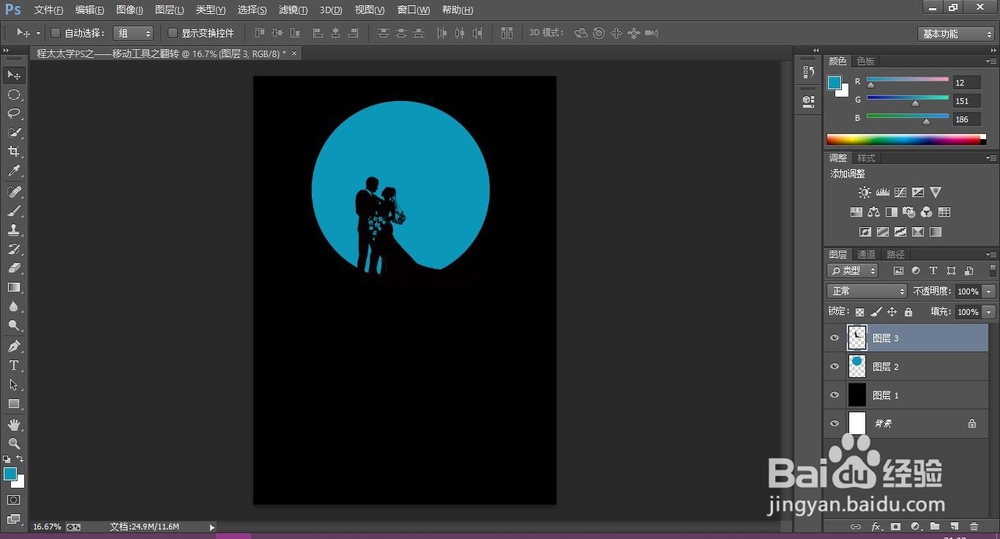Switch to the 样式 panel tab
Image resolution: width=1000 pixels, height=539 pixels.
pos(866,158)
